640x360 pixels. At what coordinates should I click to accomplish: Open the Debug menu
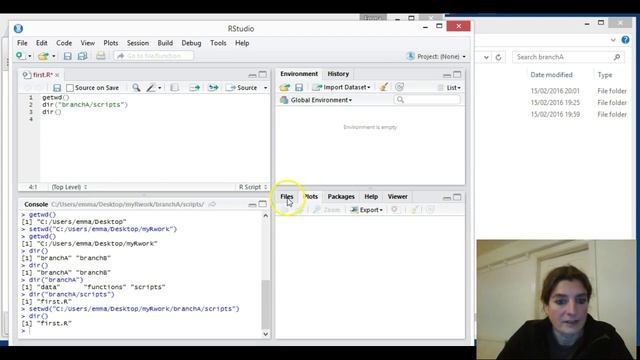191,43
